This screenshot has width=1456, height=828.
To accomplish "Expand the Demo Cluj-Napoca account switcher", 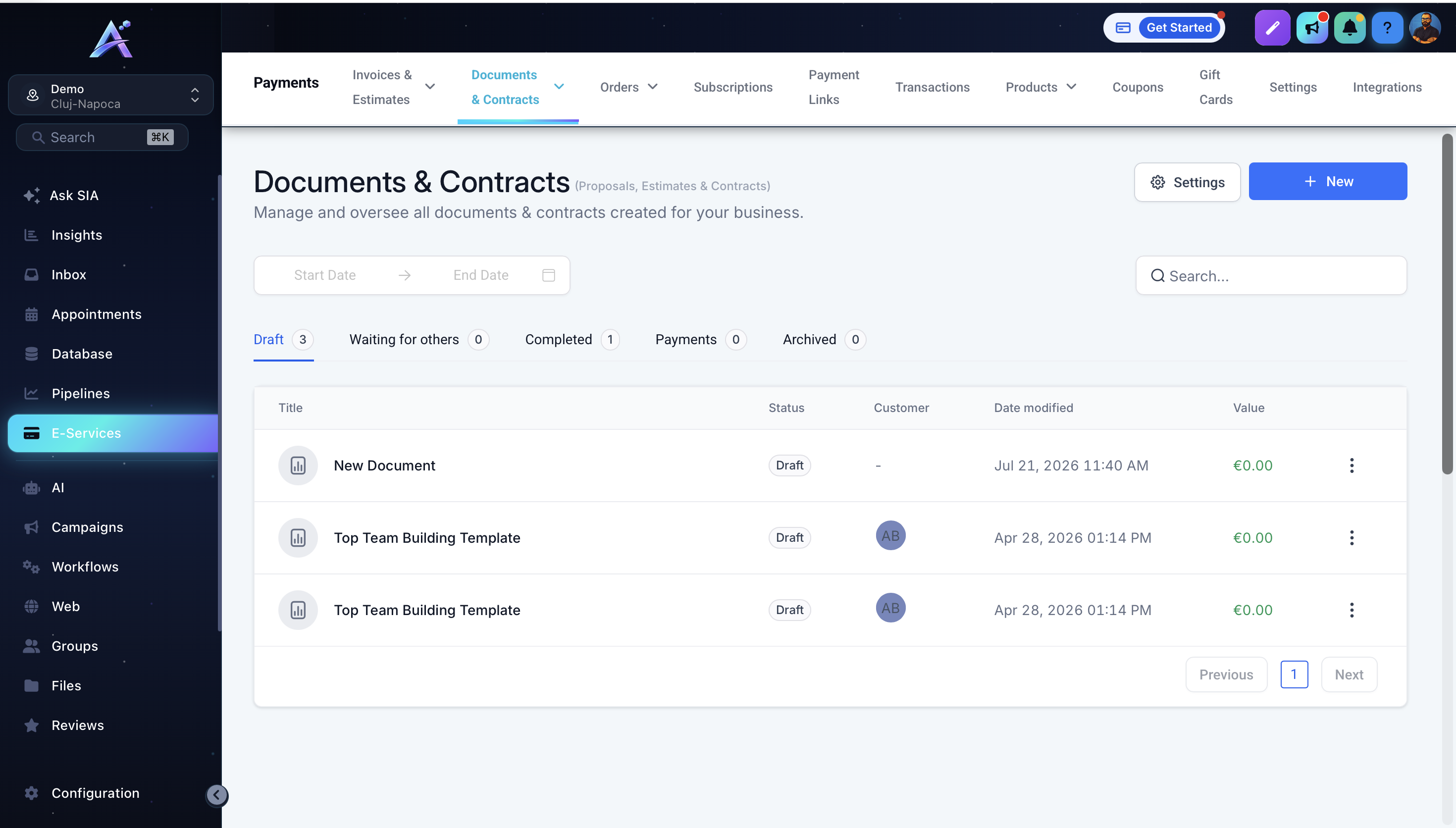I will tap(111, 96).
